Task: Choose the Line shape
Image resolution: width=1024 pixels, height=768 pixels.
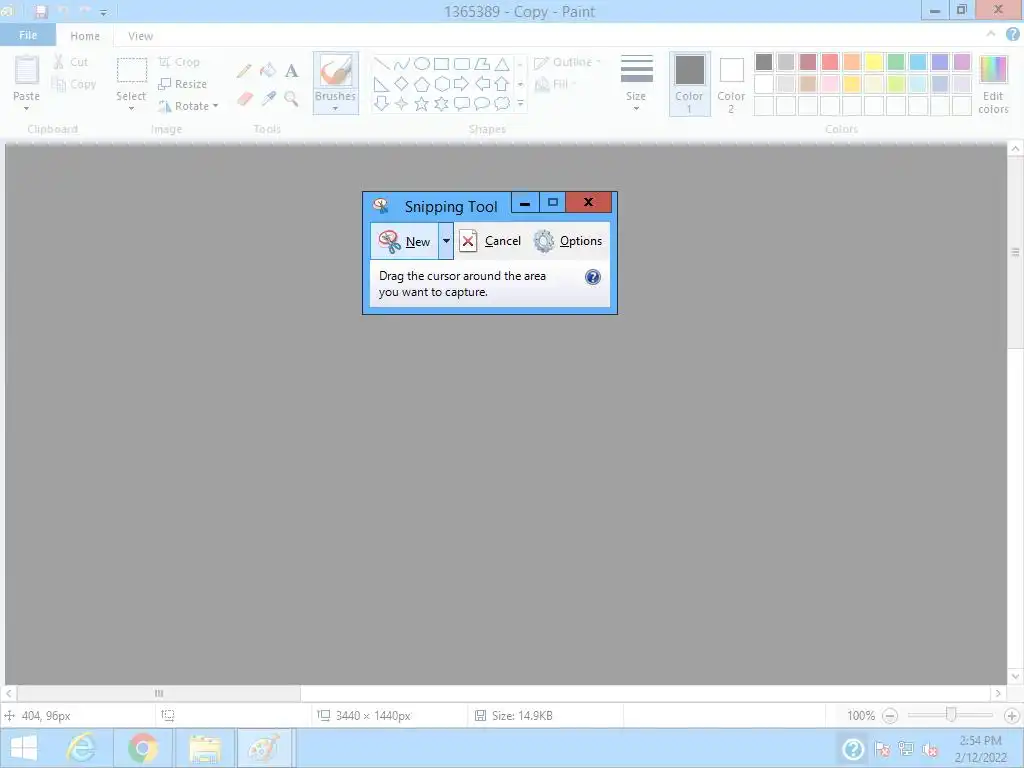Action: [x=382, y=64]
